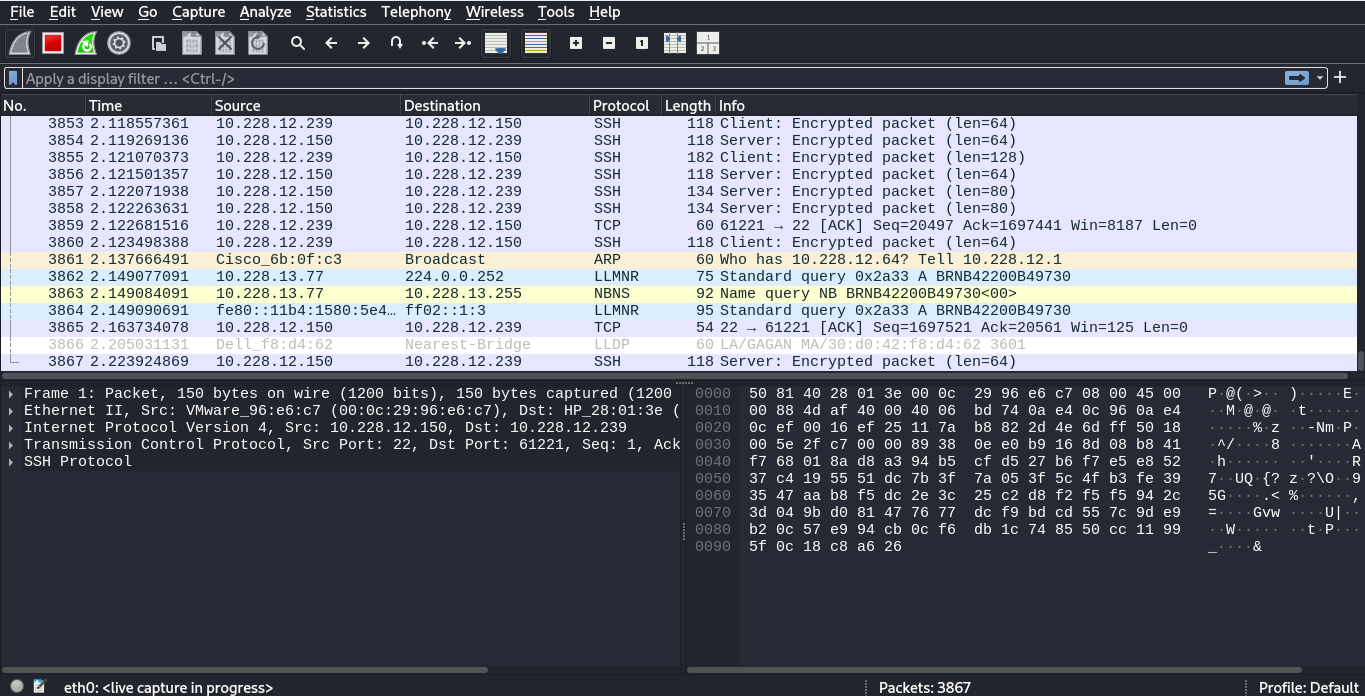
Task: Expand the Frame 1 details row
Action: tap(11, 393)
